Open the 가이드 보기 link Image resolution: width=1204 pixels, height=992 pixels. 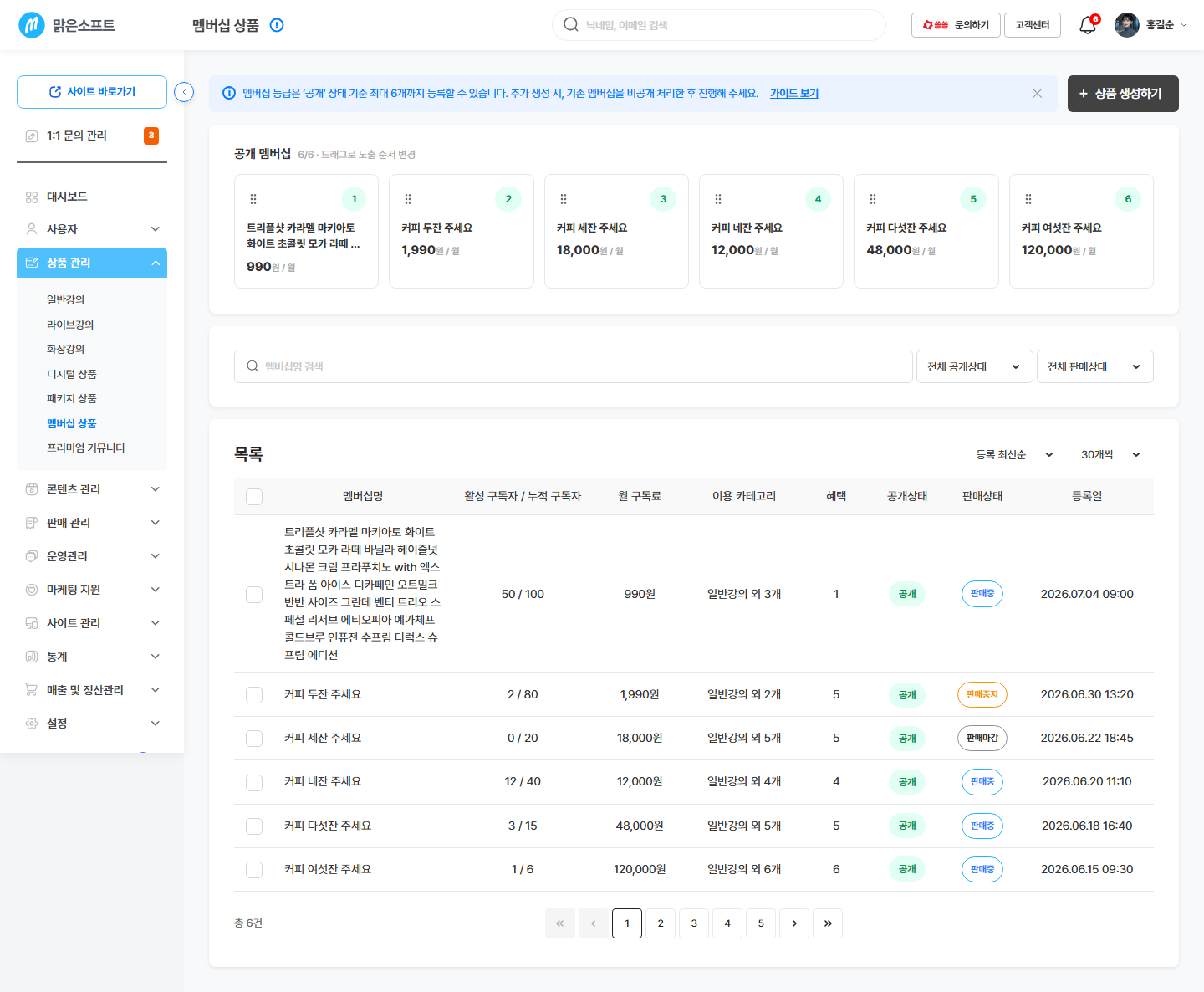pyautogui.click(x=794, y=93)
